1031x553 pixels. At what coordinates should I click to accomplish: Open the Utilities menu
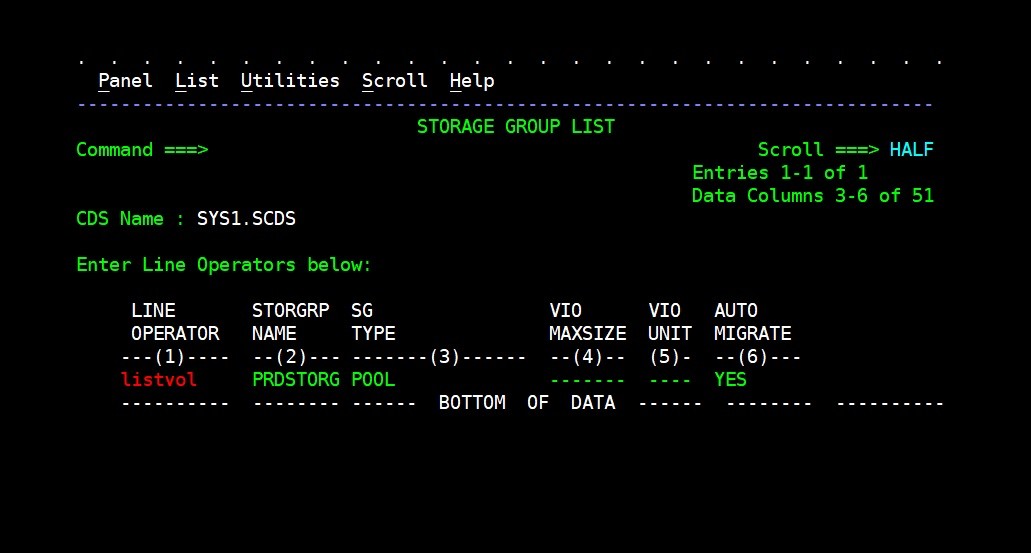pyautogui.click(x=290, y=81)
